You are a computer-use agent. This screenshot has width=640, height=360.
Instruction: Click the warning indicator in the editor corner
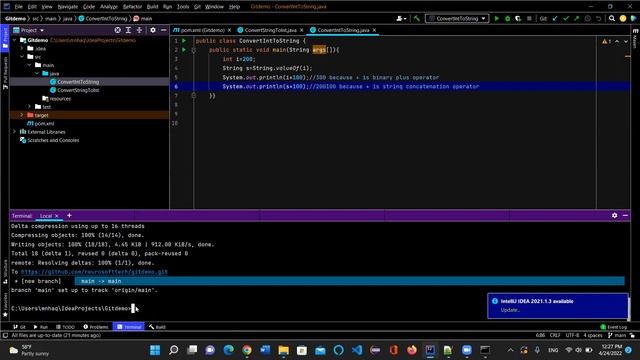coord(606,42)
